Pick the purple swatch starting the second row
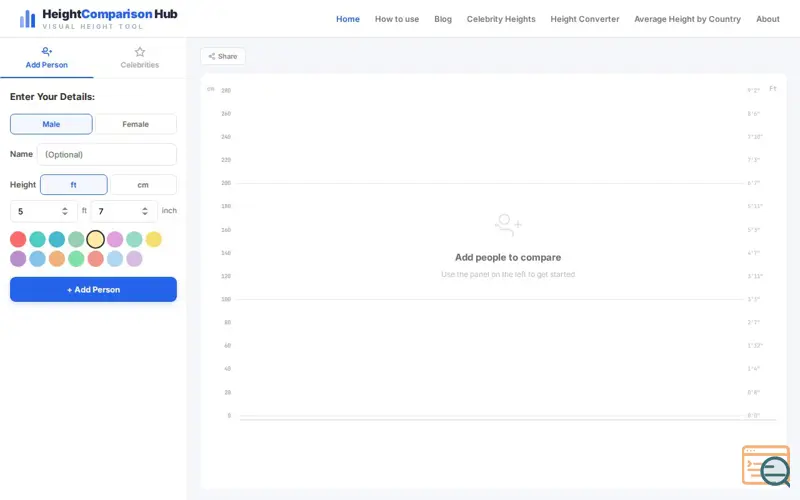The height and width of the screenshot is (500, 800). 18,259
